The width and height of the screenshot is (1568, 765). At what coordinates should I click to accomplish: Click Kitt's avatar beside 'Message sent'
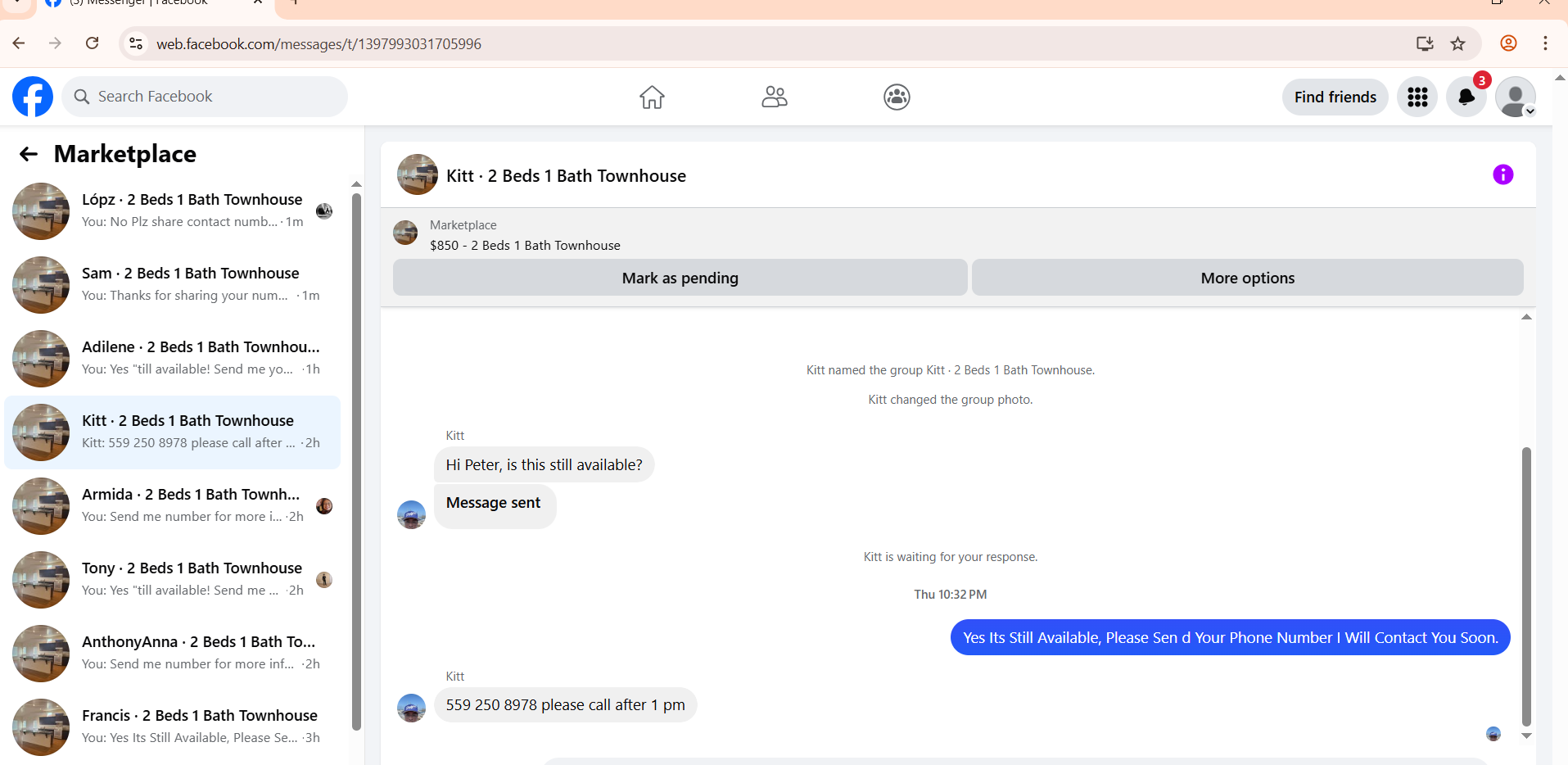411,514
